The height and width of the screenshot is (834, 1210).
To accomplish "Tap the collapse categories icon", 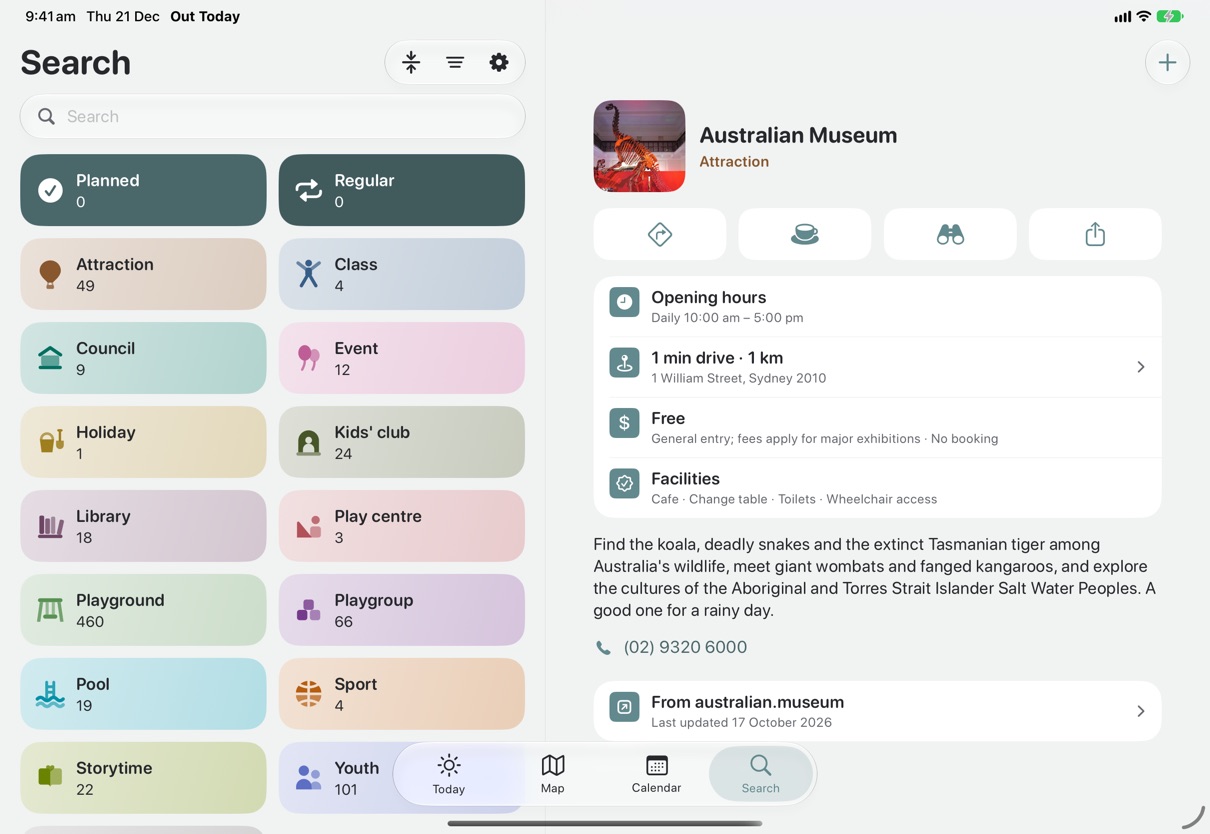I will (x=411, y=62).
